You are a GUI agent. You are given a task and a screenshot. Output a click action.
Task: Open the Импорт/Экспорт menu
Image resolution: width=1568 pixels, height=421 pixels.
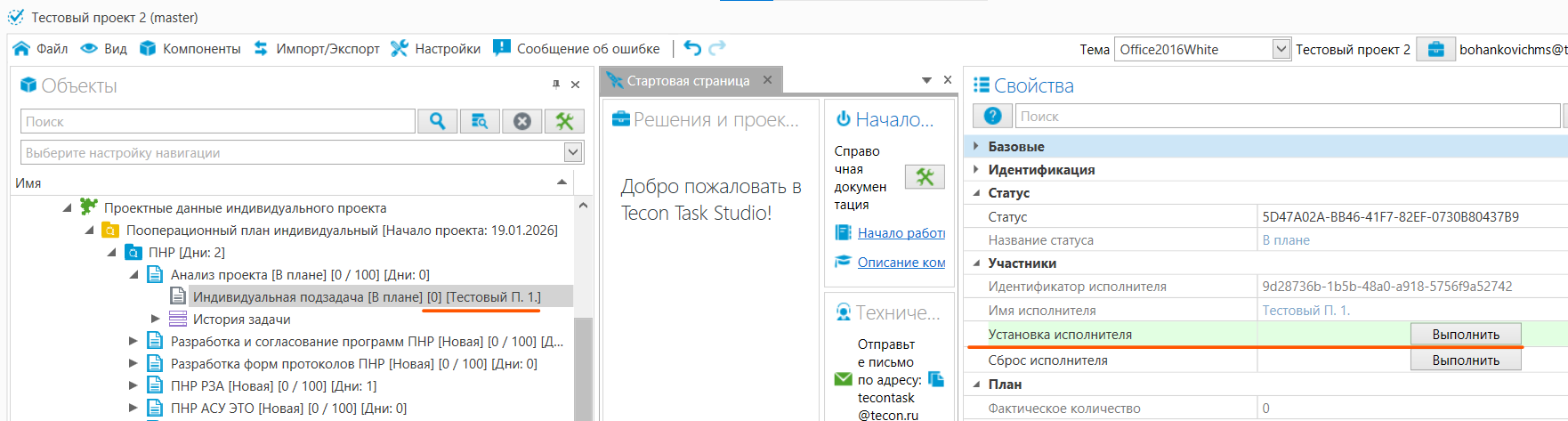click(317, 49)
